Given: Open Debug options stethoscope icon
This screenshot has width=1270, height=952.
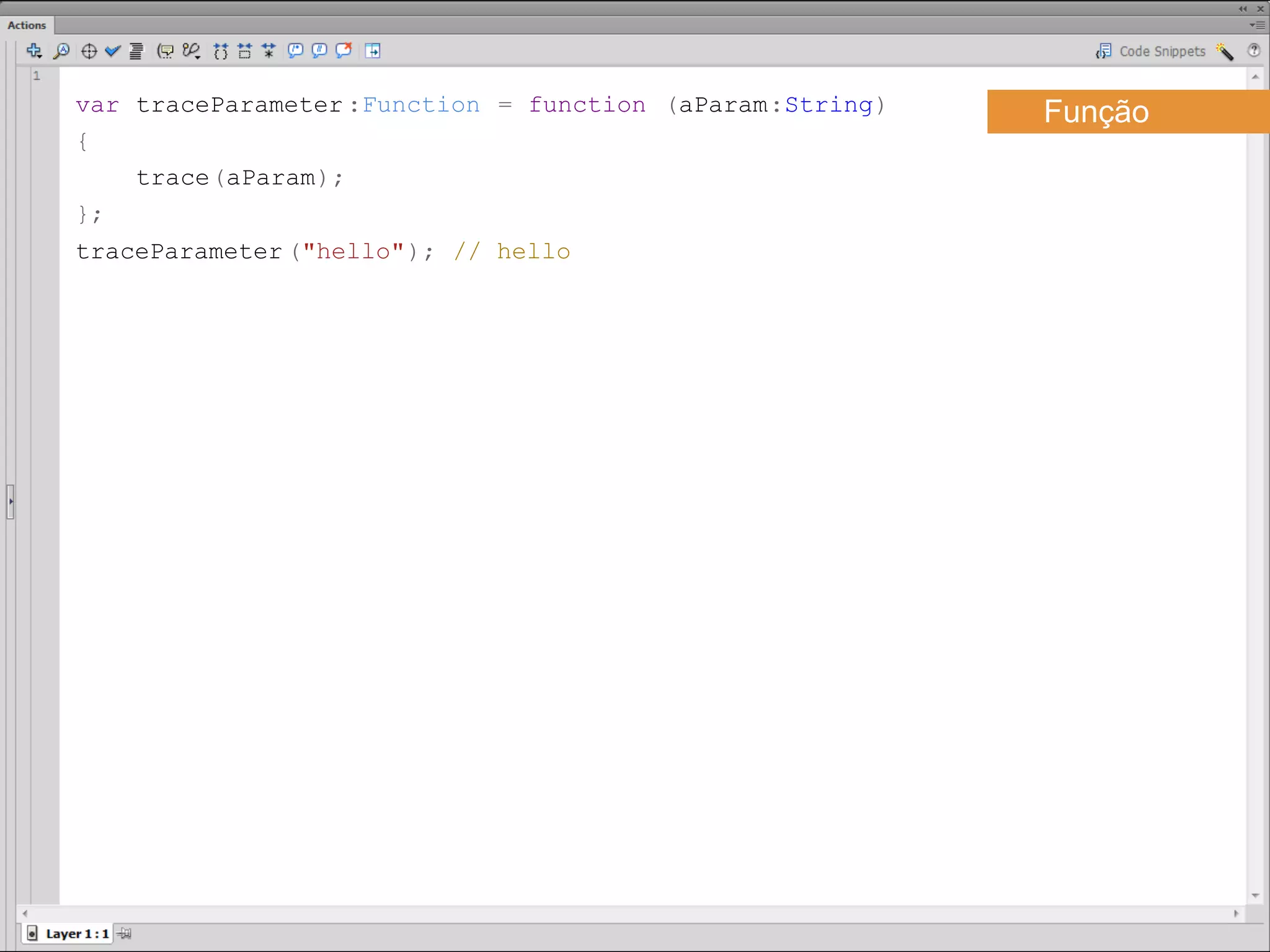Looking at the screenshot, I should [x=191, y=51].
